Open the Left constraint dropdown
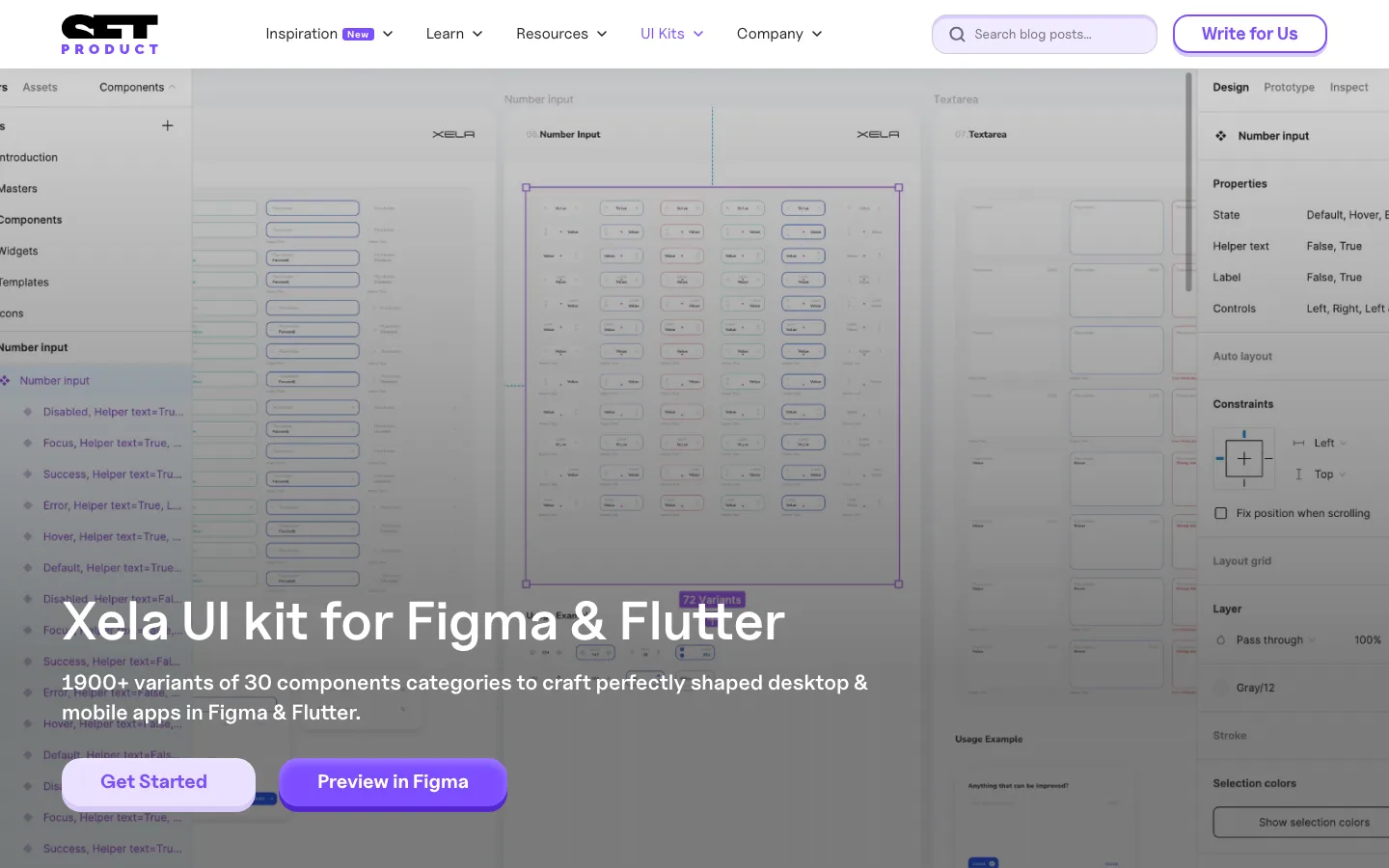Image resolution: width=1389 pixels, height=868 pixels. click(x=1330, y=444)
